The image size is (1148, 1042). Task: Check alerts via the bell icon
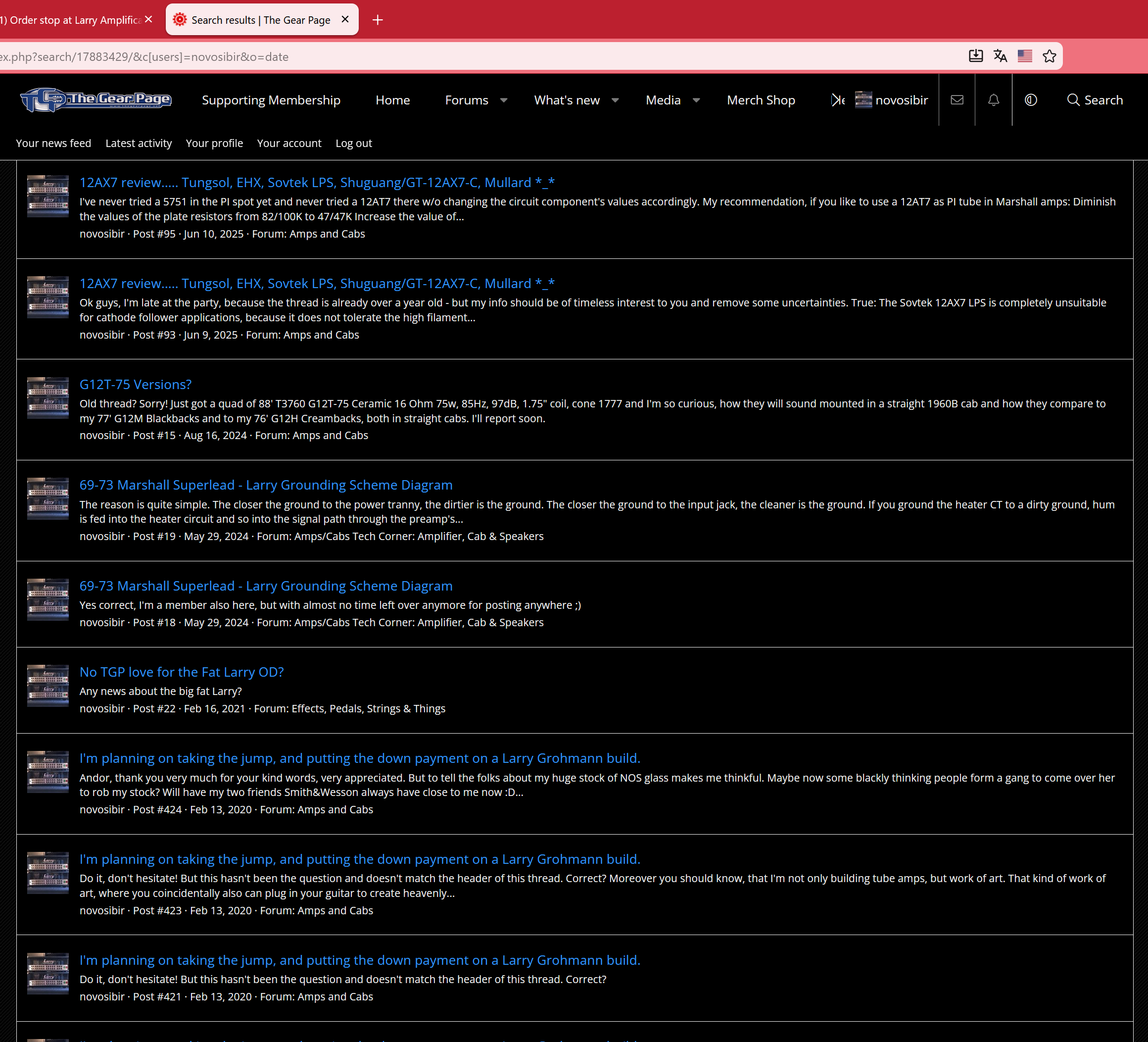click(993, 99)
